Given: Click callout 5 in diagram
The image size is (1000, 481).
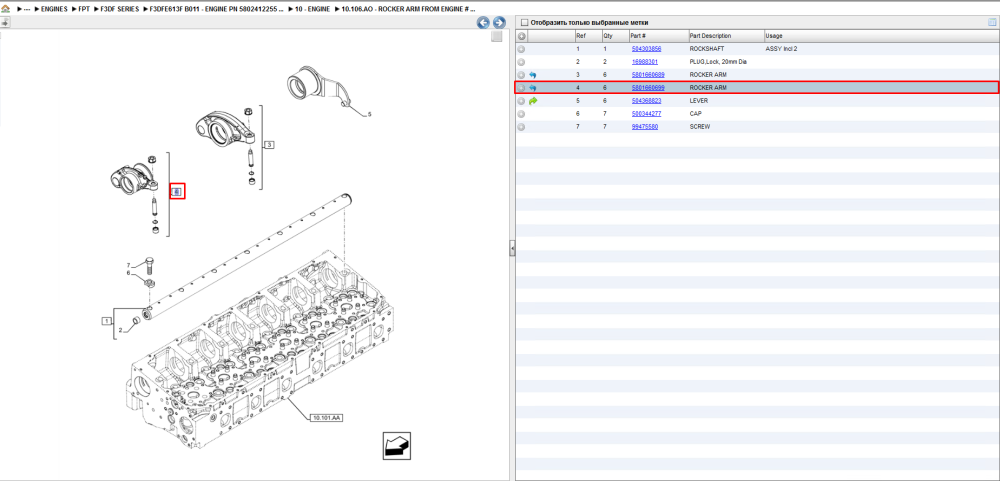Looking at the screenshot, I should click(x=369, y=115).
